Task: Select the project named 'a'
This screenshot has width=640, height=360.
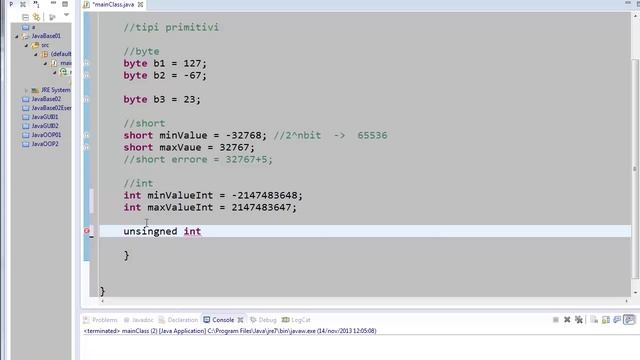Action: coord(33,27)
